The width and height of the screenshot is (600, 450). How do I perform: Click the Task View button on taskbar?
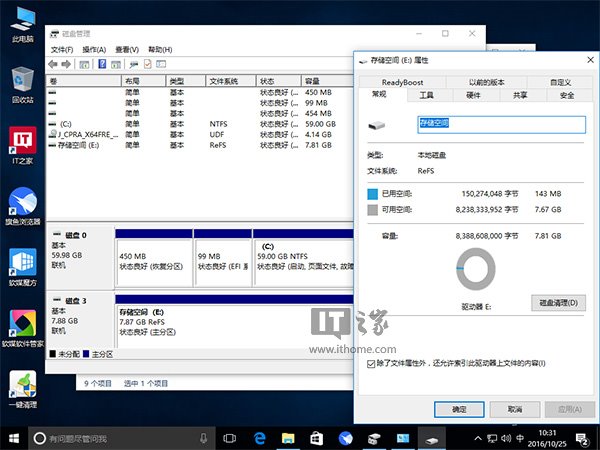click(229, 438)
